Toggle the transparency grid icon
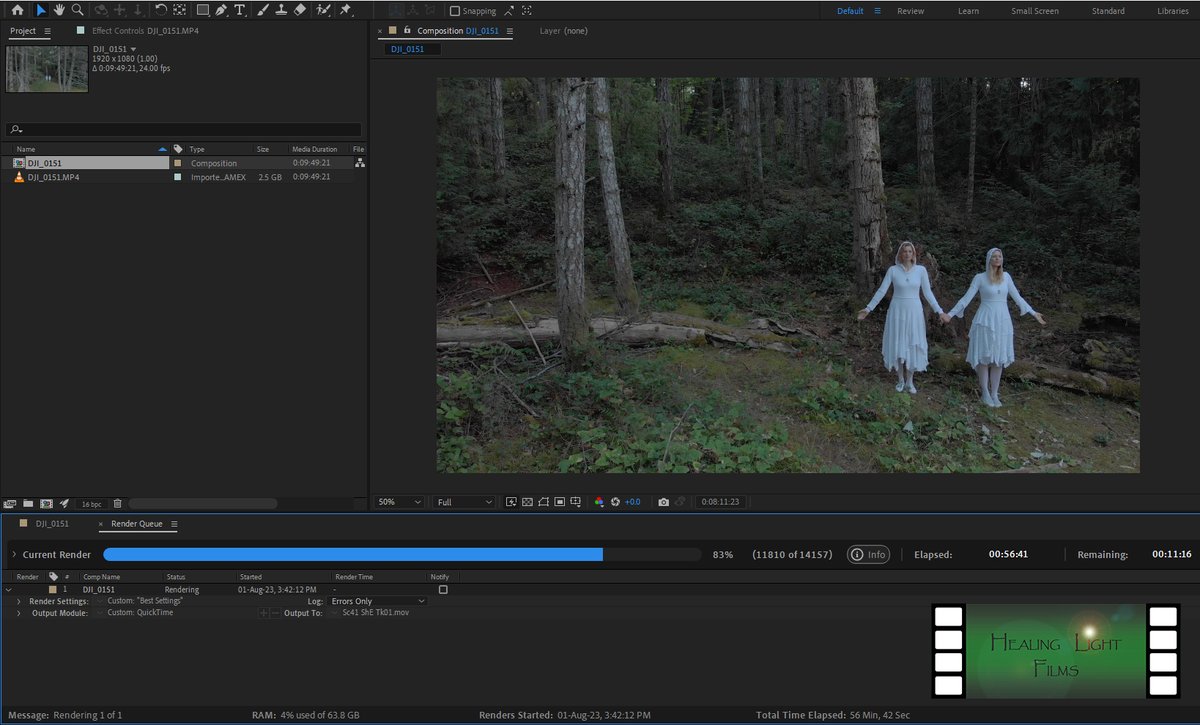 coord(527,502)
